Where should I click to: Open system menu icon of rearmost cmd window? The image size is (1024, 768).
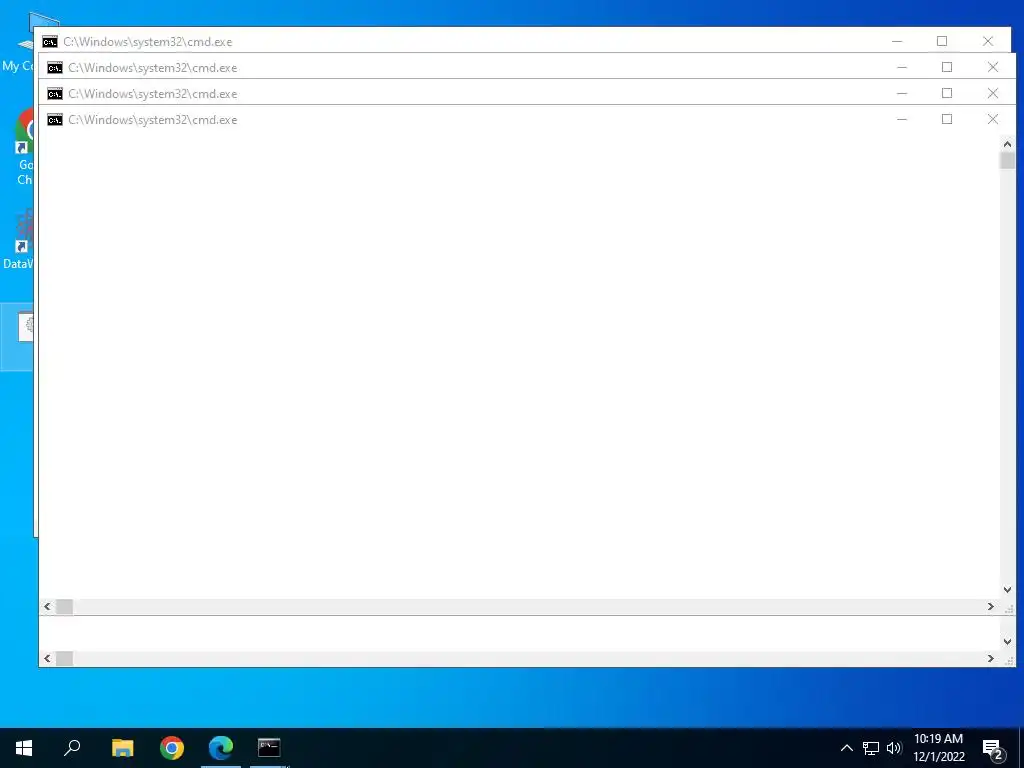(x=50, y=42)
